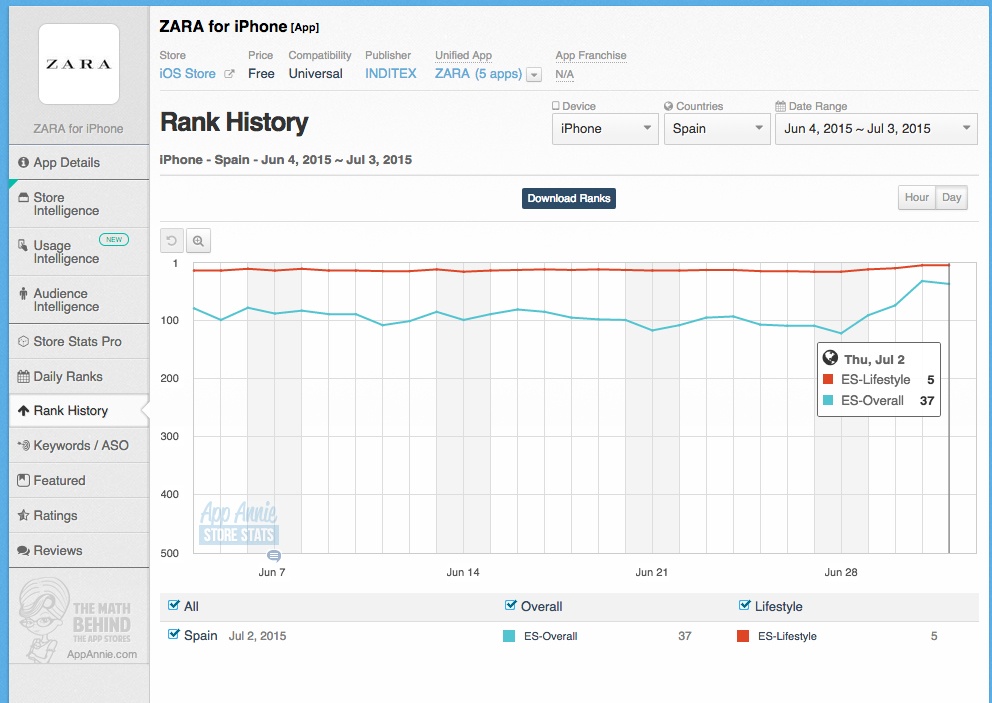Click the Date Range calendar label icon
The image size is (992, 703).
(781, 106)
